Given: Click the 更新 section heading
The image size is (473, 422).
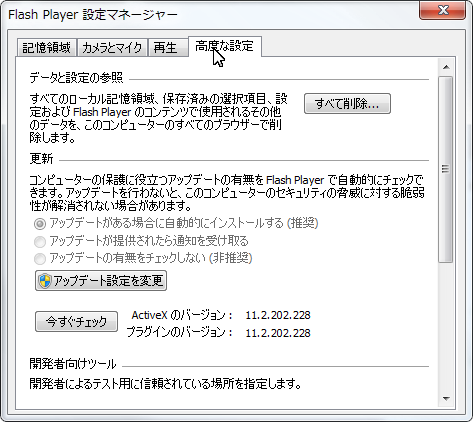Looking at the screenshot, I should click(x=41, y=159).
